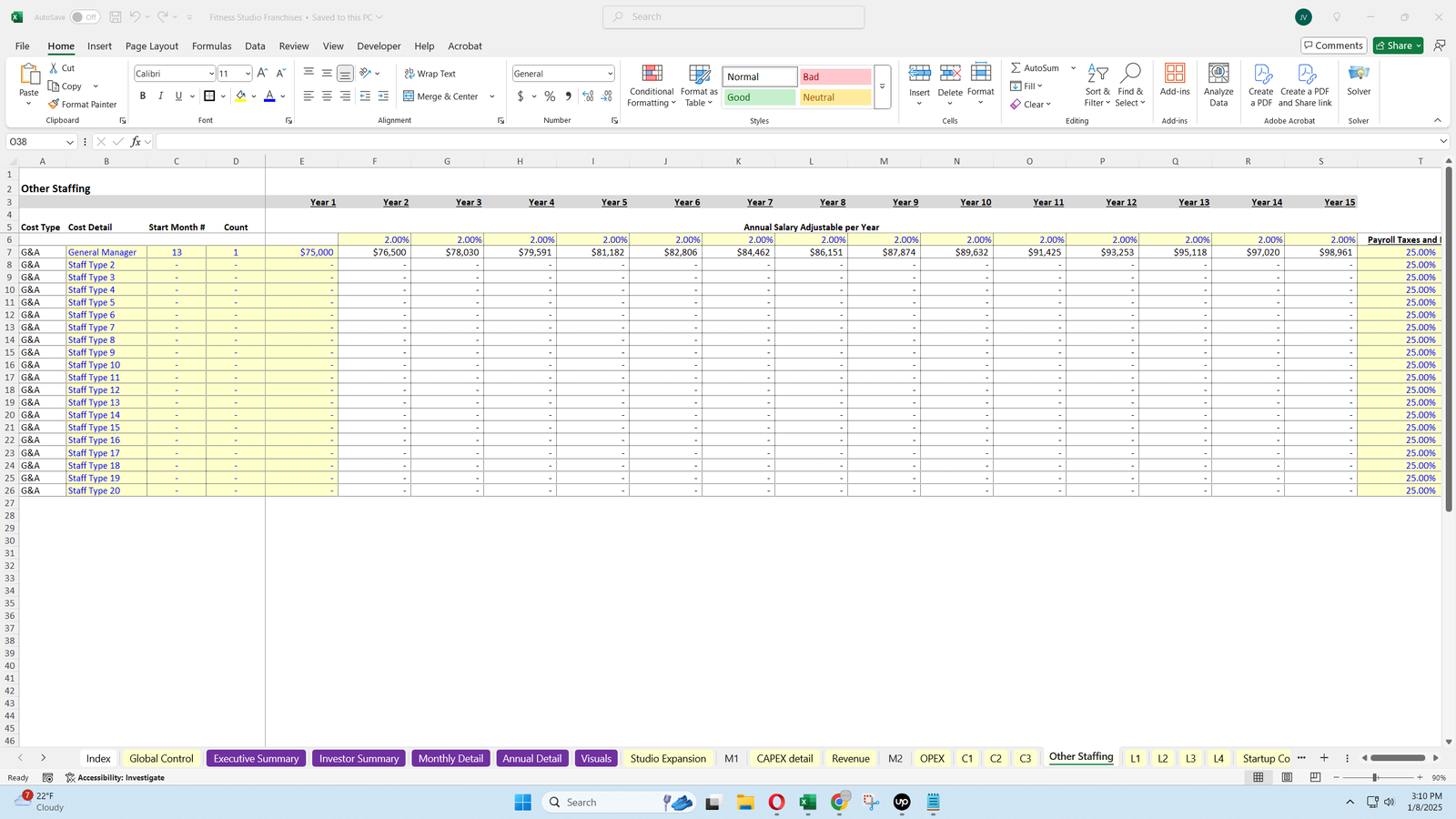The height and width of the screenshot is (819, 1456).
Task: Switch to Page Layout view in status bar
Action: click(1287, 777)
